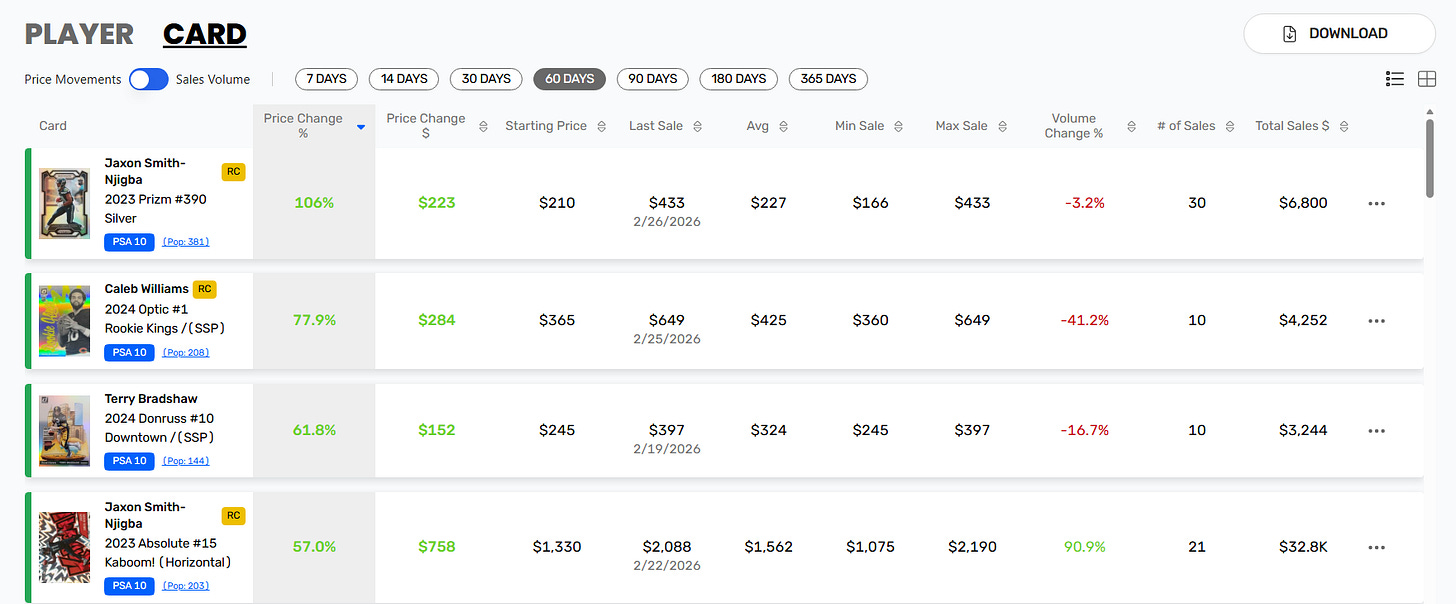Select the 7 DAYS time range
The width and height of the screenshot is (1456, 604).
click(x=325, y=78)
